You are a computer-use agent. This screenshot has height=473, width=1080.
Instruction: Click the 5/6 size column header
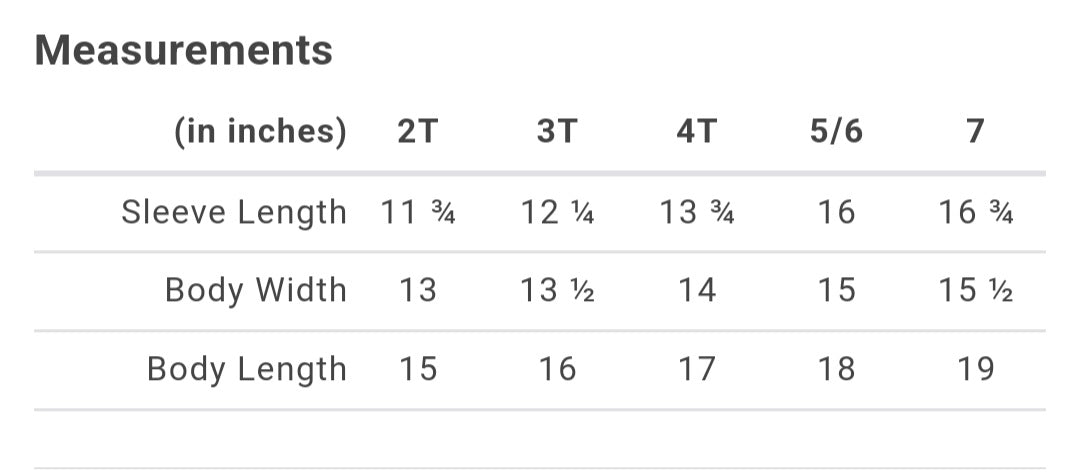pos(836,131)
